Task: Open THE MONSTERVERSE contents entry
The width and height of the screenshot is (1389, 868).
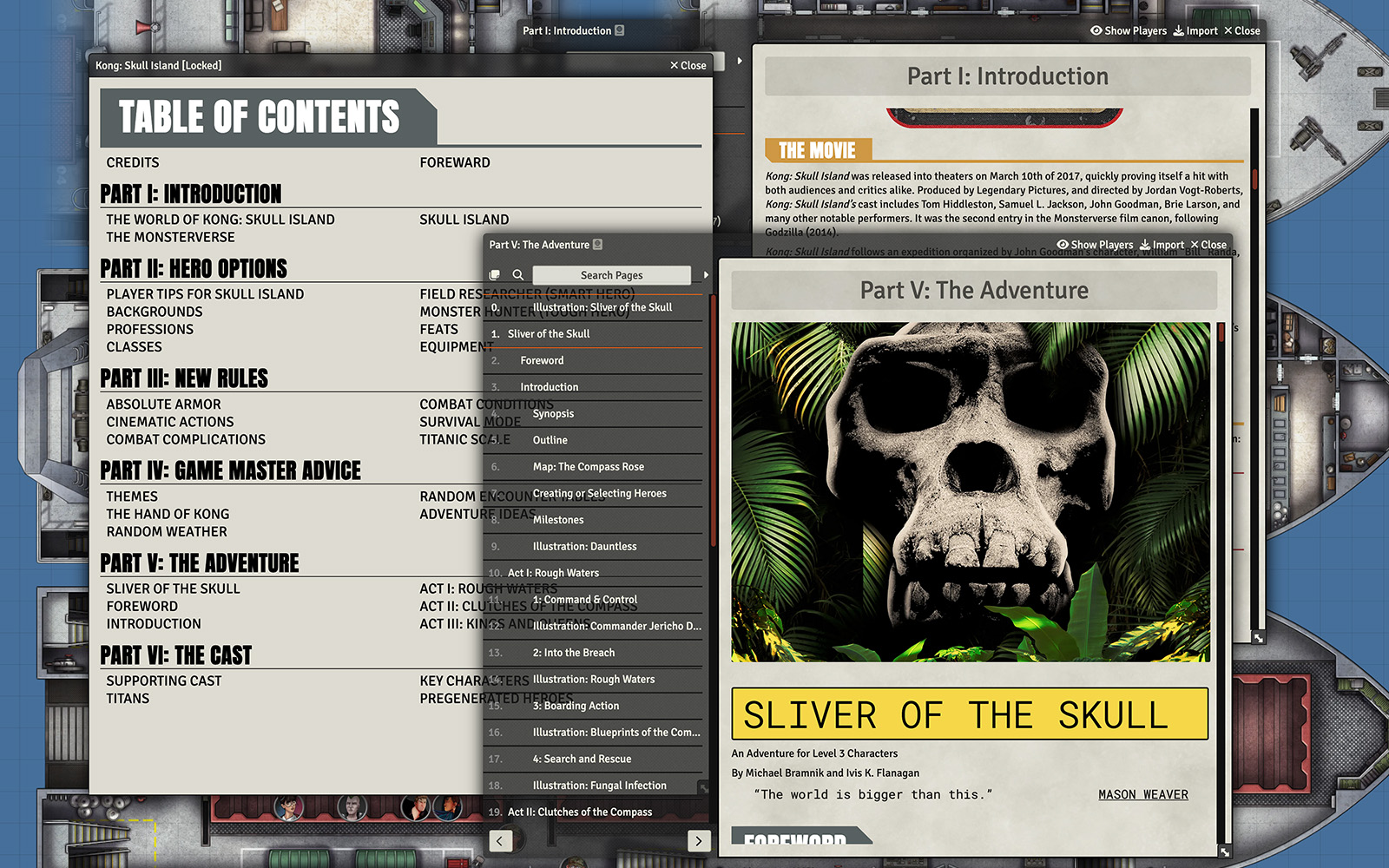Action: click(x=170, y=237)
